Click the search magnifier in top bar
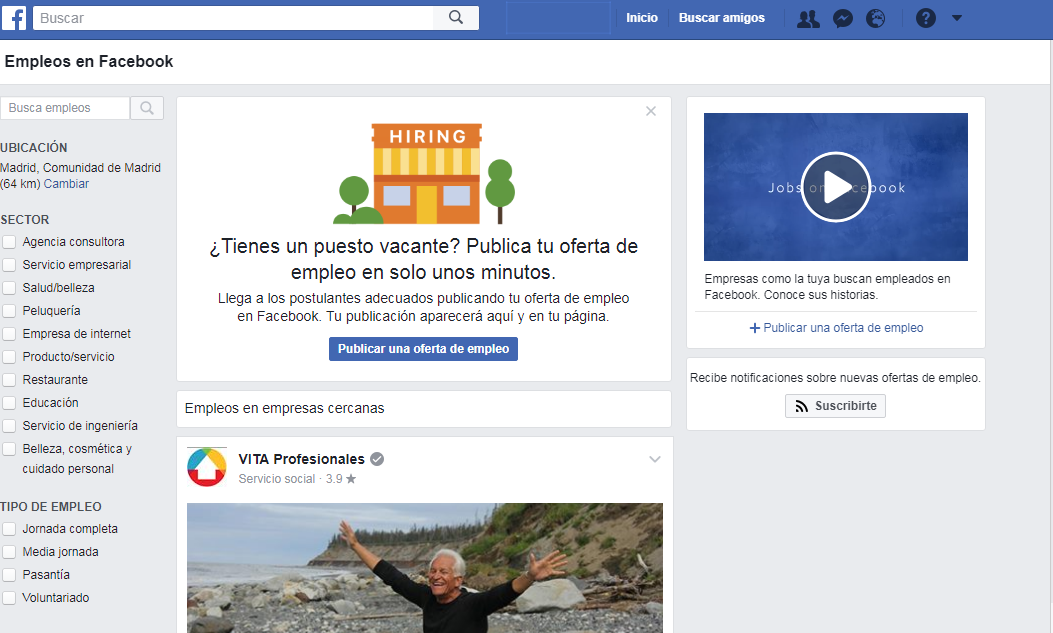Screen dimensions: 1053x633 coord(456,17)
